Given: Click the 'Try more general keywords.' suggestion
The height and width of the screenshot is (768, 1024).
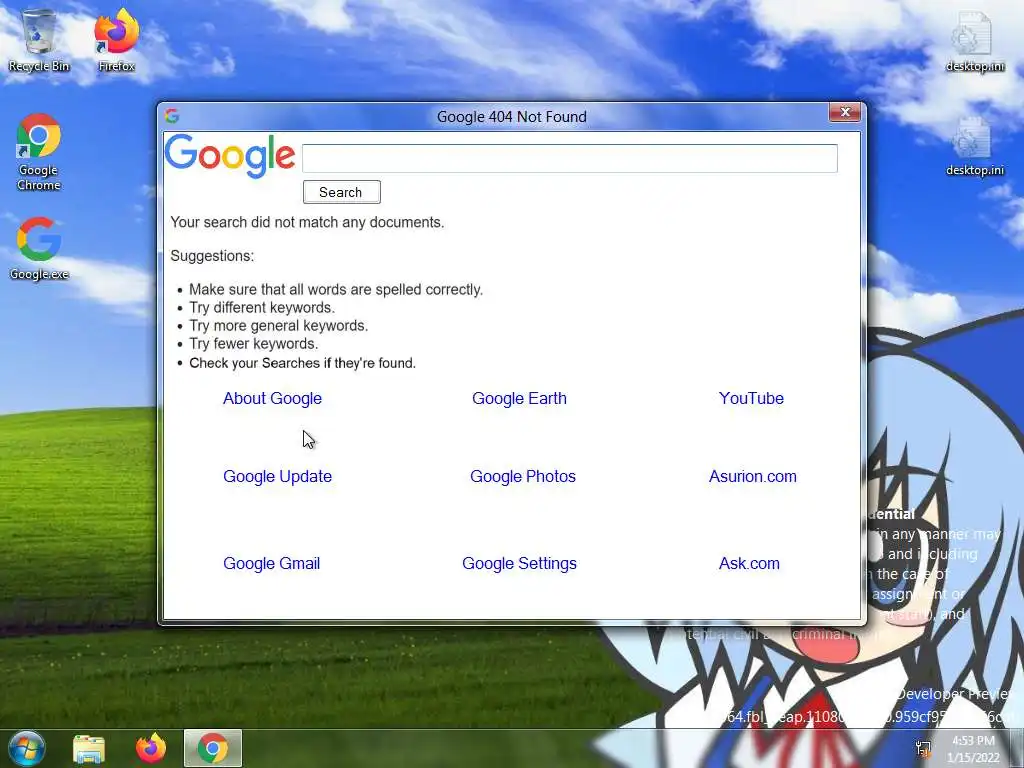Looking at the screenshot, I should coord(279,326).
